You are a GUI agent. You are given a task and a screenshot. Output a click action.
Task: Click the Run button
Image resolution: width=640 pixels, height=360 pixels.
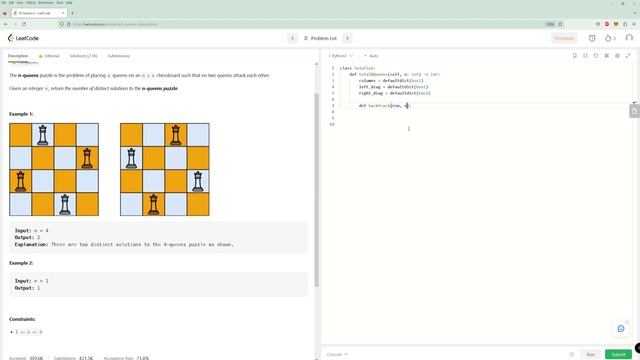[x=591, y=354]
